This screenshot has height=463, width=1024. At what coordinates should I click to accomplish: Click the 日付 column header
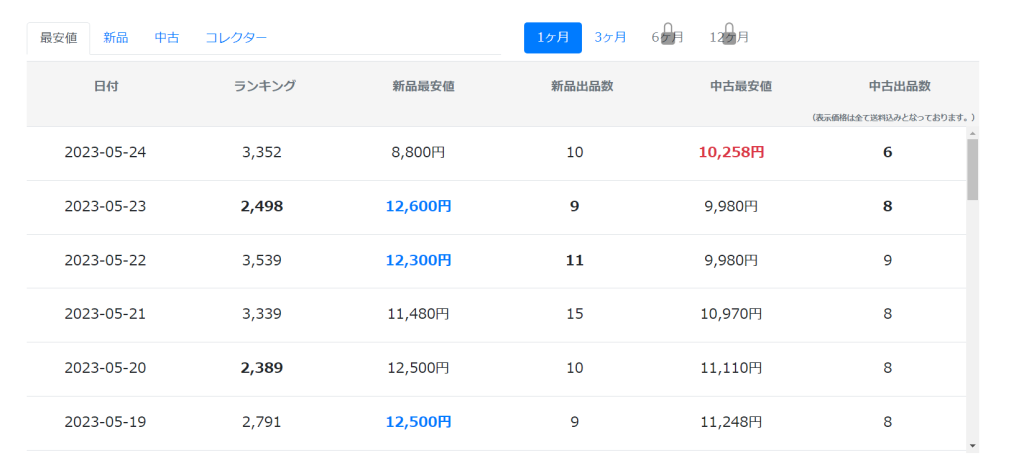click(106, 86)
